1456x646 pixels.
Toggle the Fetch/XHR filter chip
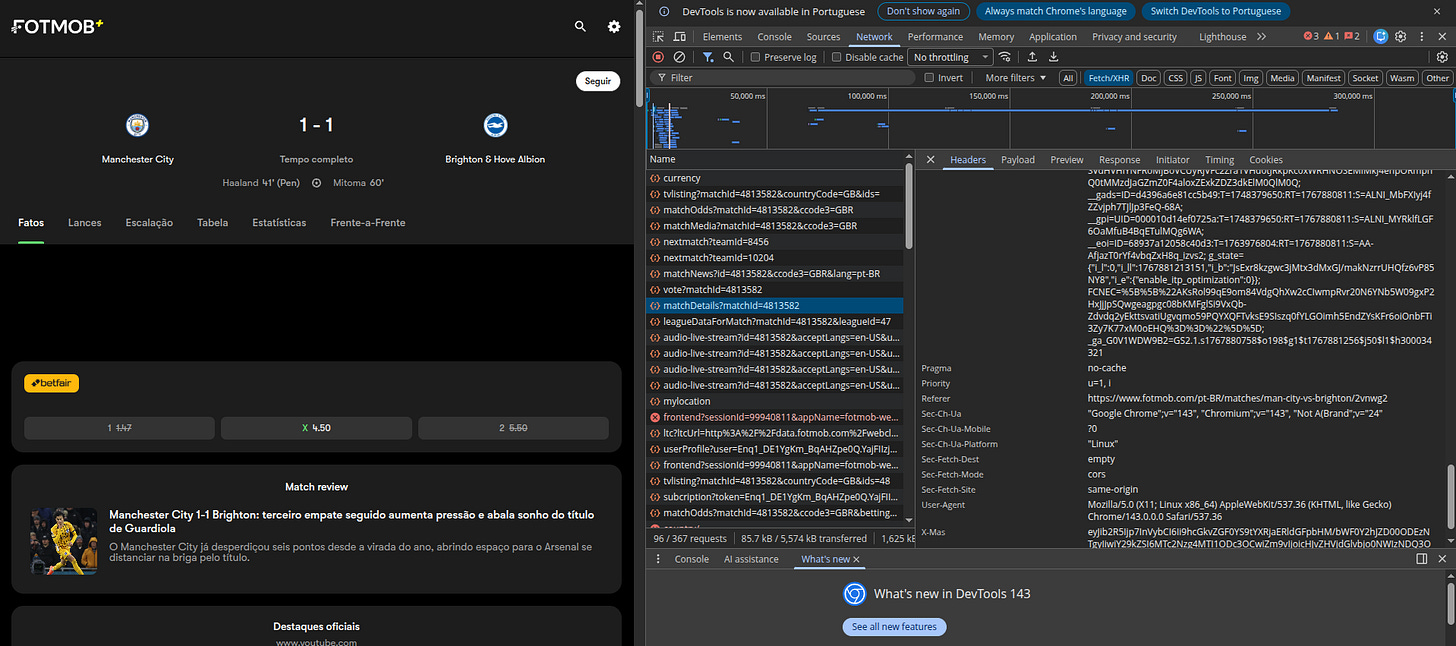(1109, 77)
